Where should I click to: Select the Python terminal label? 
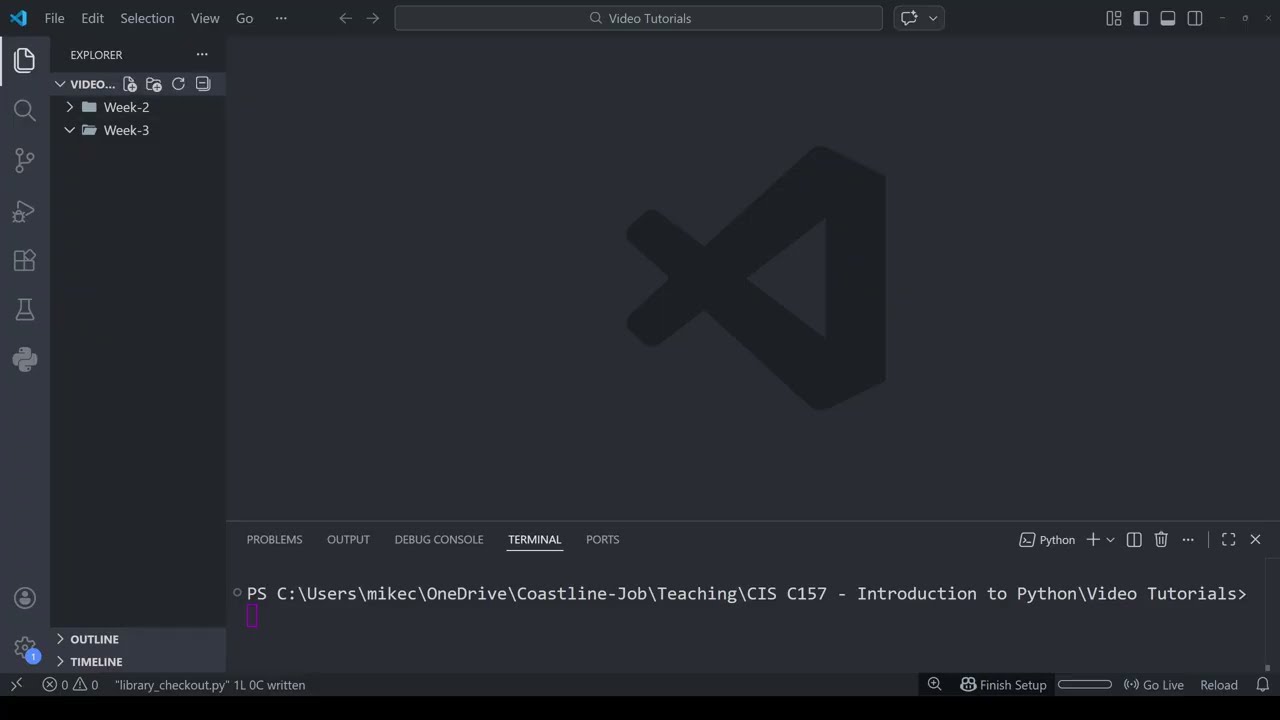click(1047, 540)
